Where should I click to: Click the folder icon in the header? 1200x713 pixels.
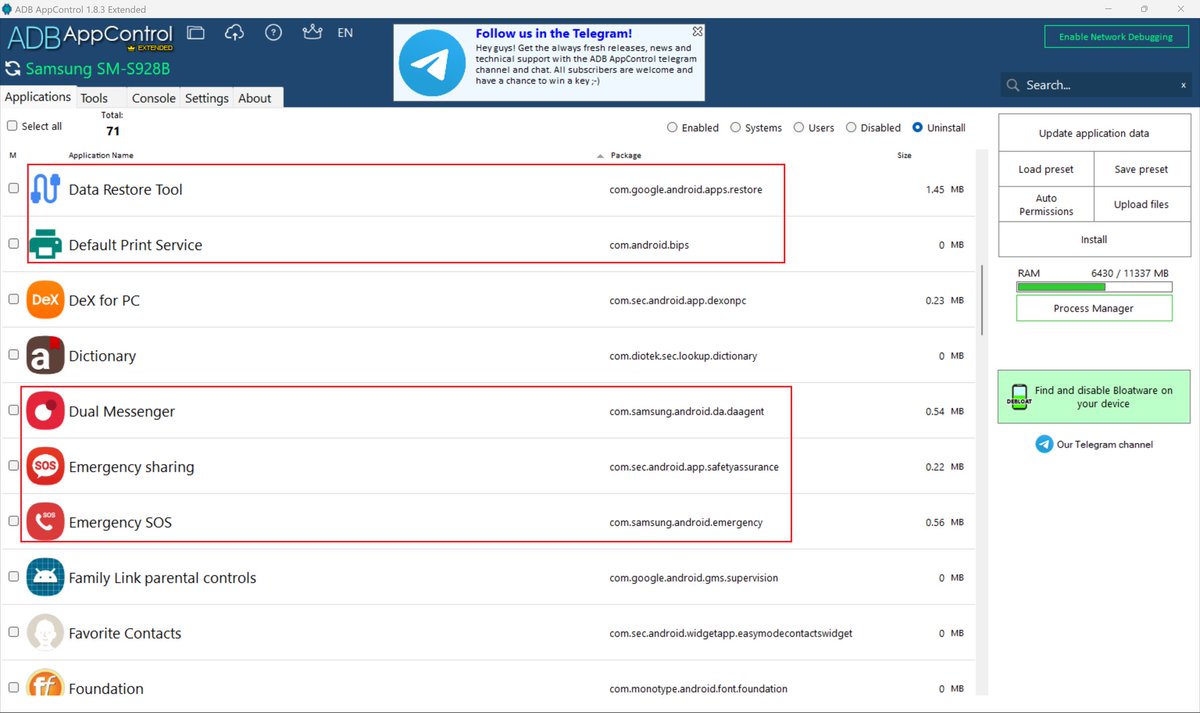pos(196,33)
